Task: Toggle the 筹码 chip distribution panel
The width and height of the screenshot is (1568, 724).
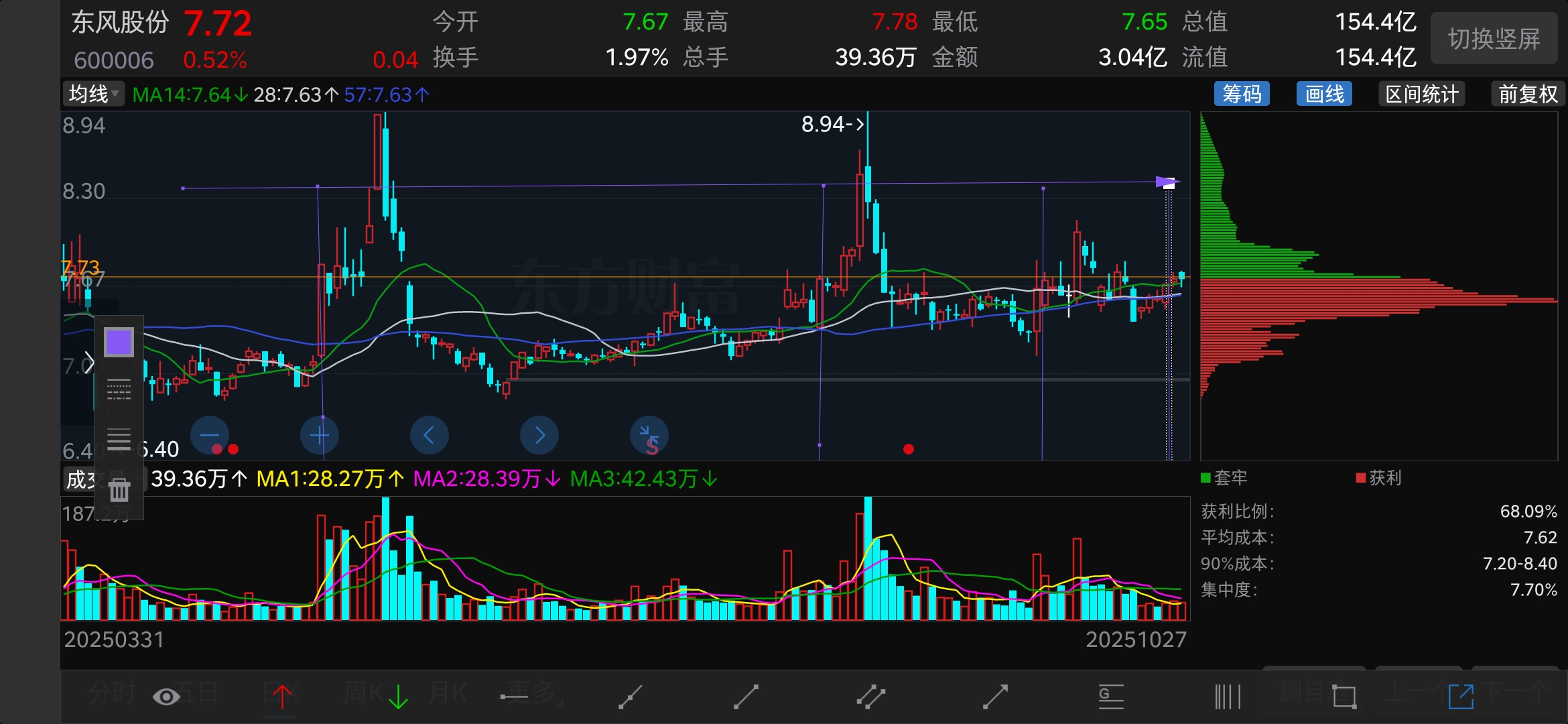Action: pos(1242,94)
